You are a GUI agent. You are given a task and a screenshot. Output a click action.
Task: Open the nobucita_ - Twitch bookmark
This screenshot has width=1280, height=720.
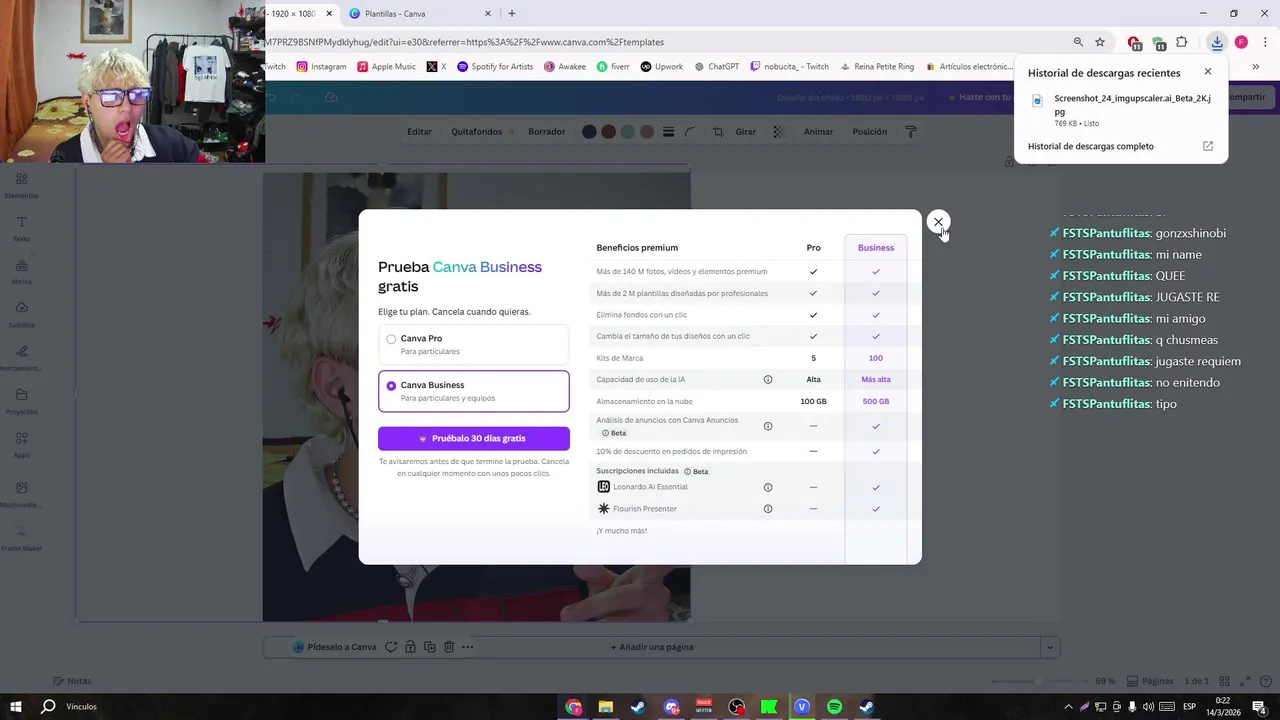pos(790,67)
